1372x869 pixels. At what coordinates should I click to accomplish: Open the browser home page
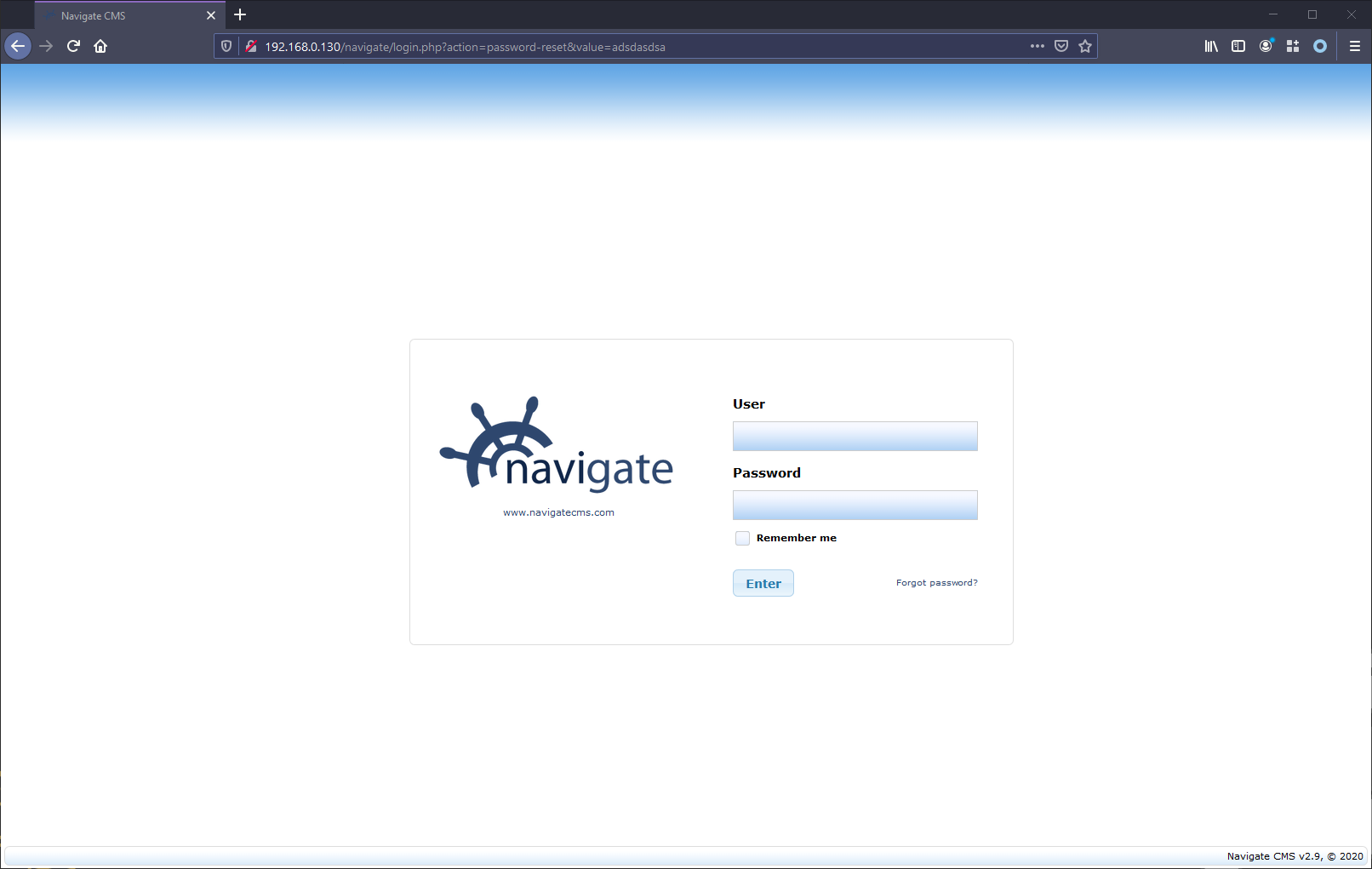click(x=100, y=46)
